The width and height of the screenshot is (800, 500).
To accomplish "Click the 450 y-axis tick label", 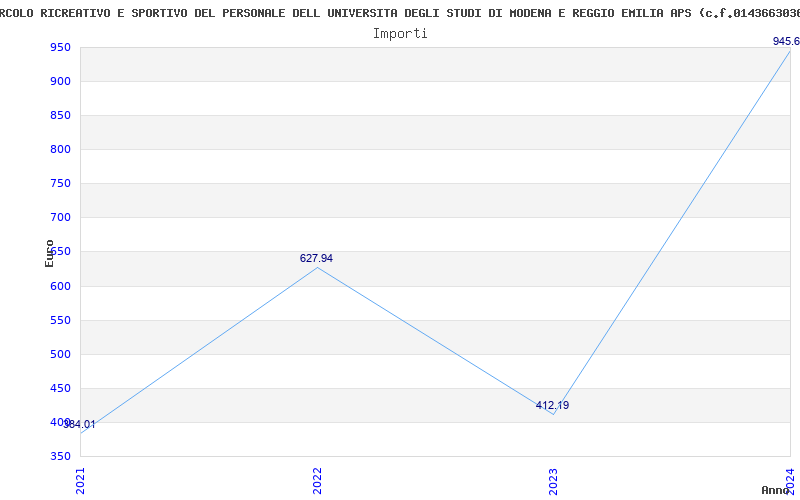I will 60,388.
